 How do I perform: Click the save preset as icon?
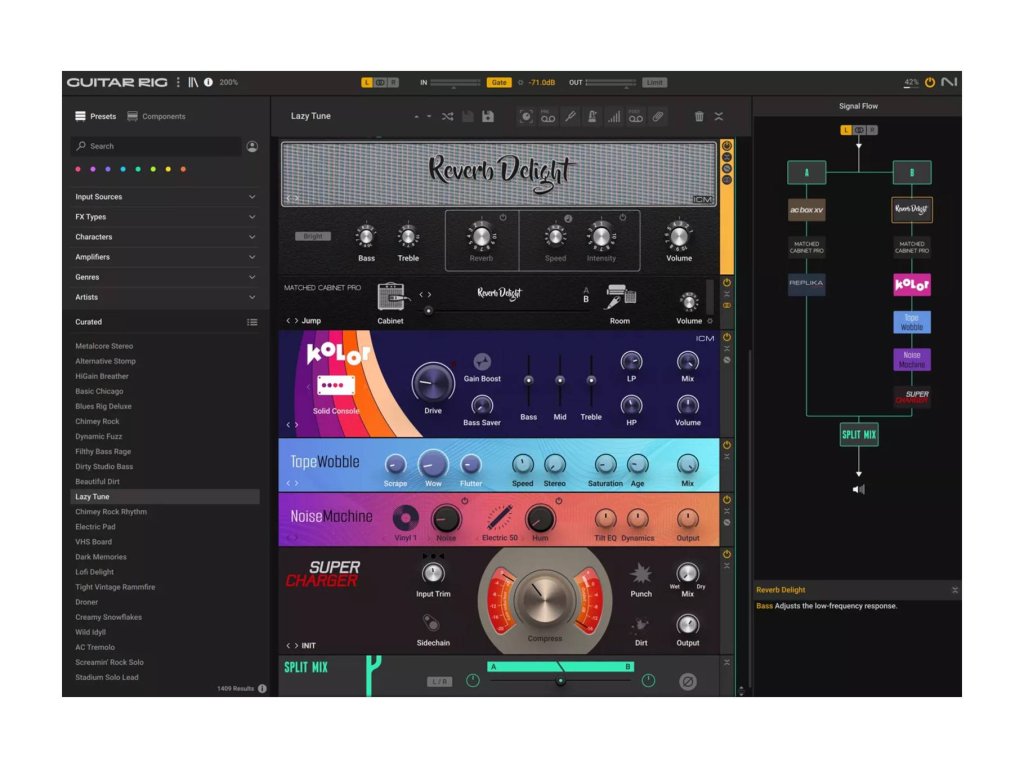tap(488, 116)
